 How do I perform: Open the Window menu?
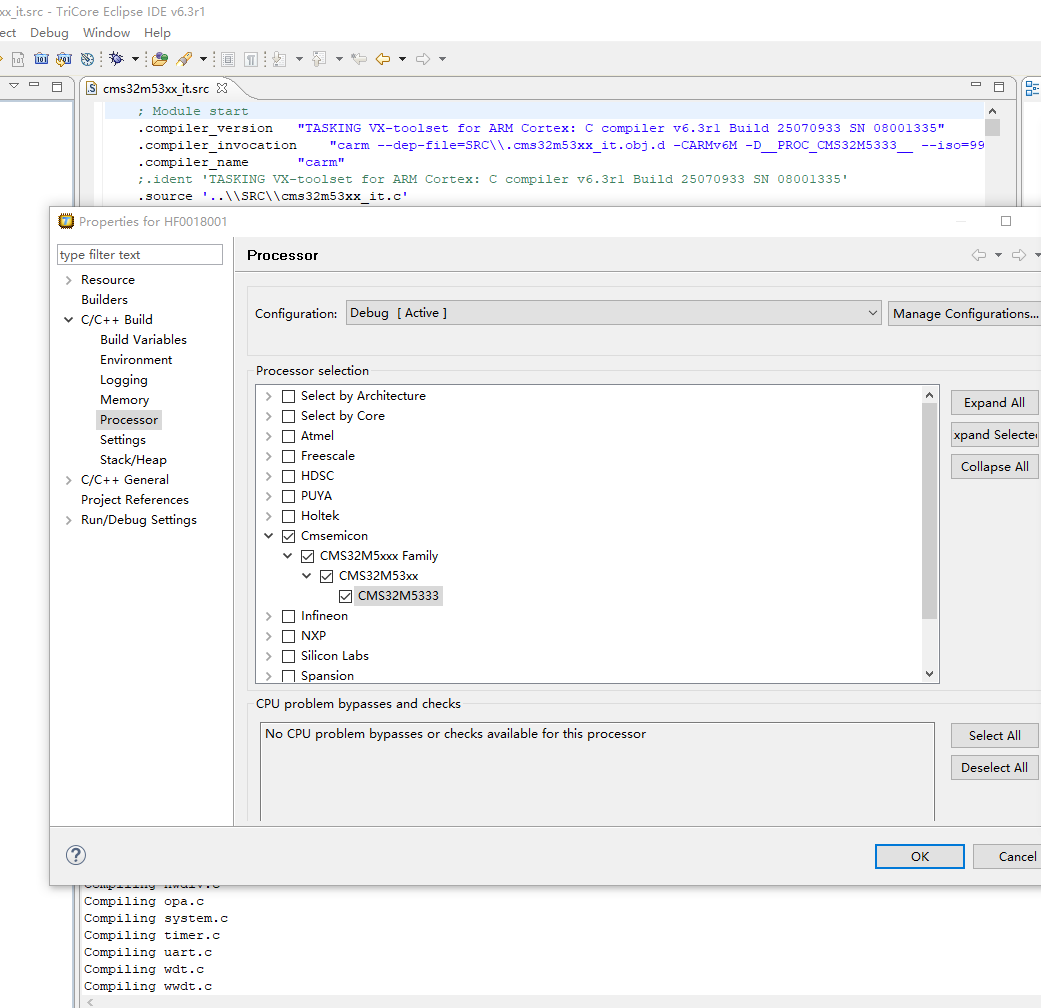click(106, 33)
